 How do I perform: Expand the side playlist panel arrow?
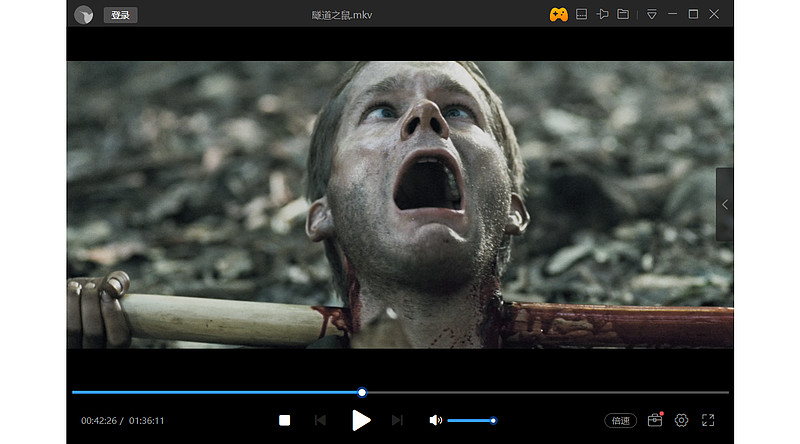point(724,204)
